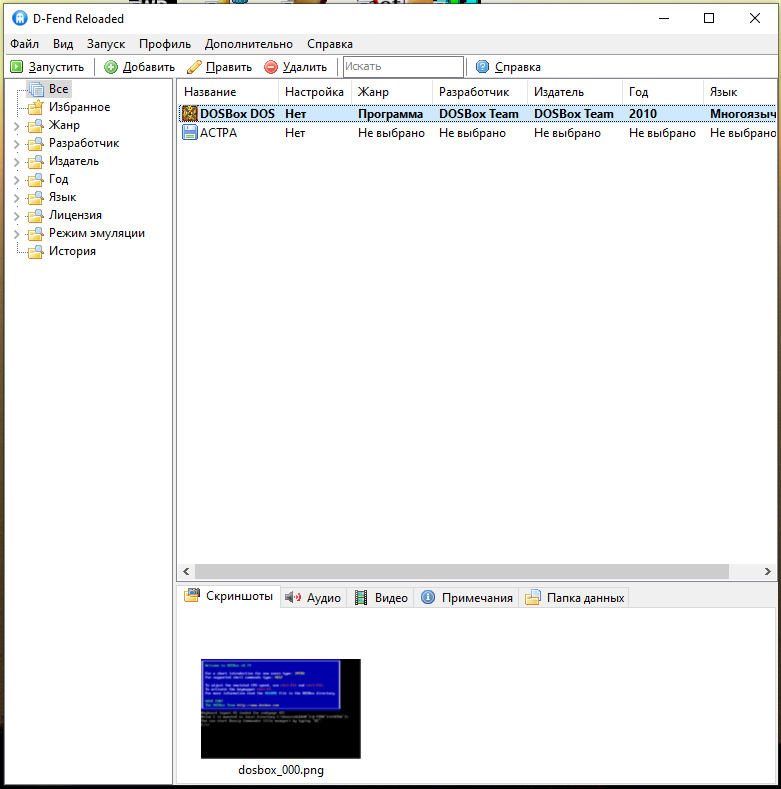Open the Файл menu

(24, 44)
